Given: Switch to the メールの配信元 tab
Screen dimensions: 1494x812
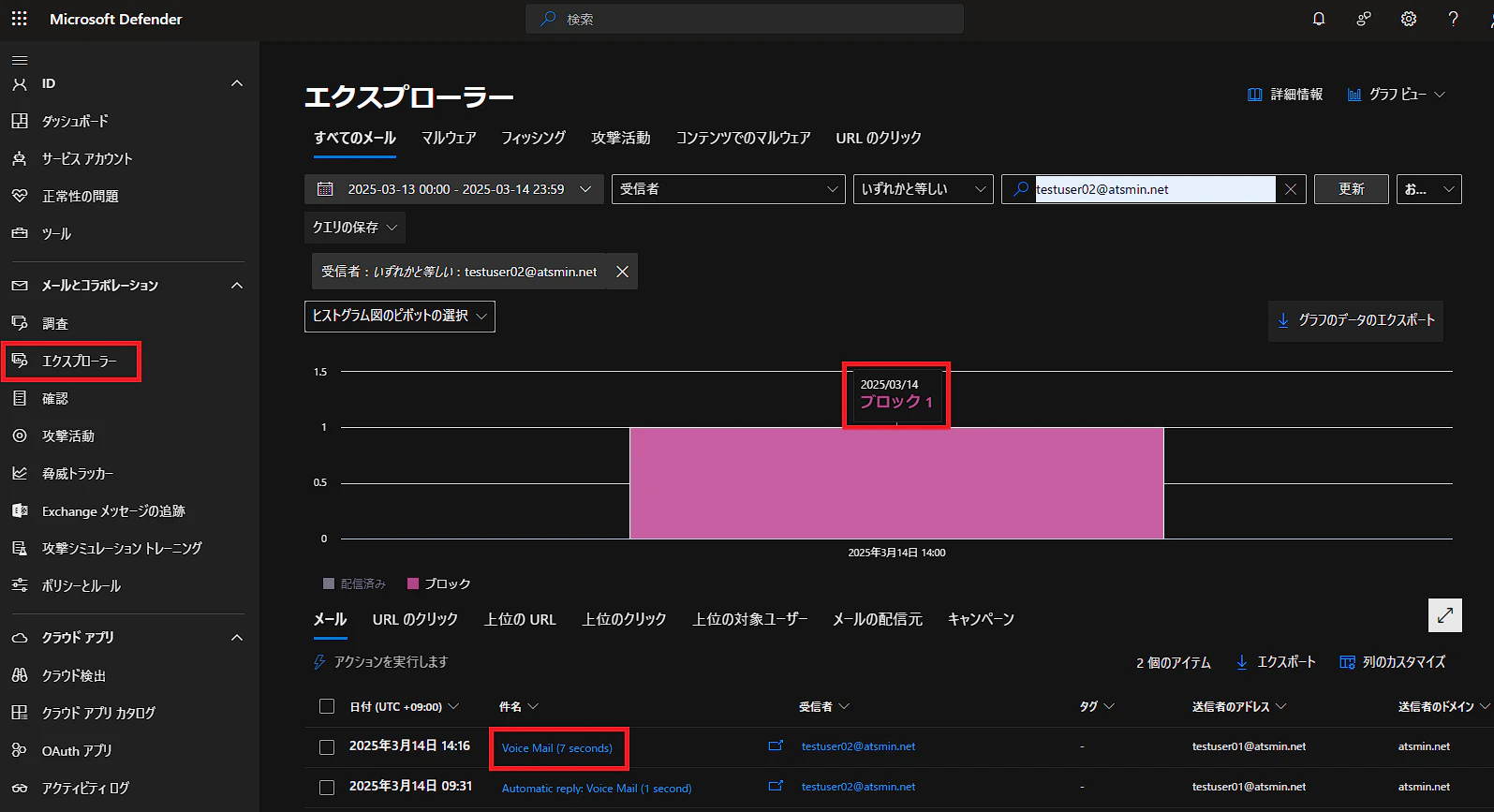Looking at the screenshot, I should [x=878, y=619].
